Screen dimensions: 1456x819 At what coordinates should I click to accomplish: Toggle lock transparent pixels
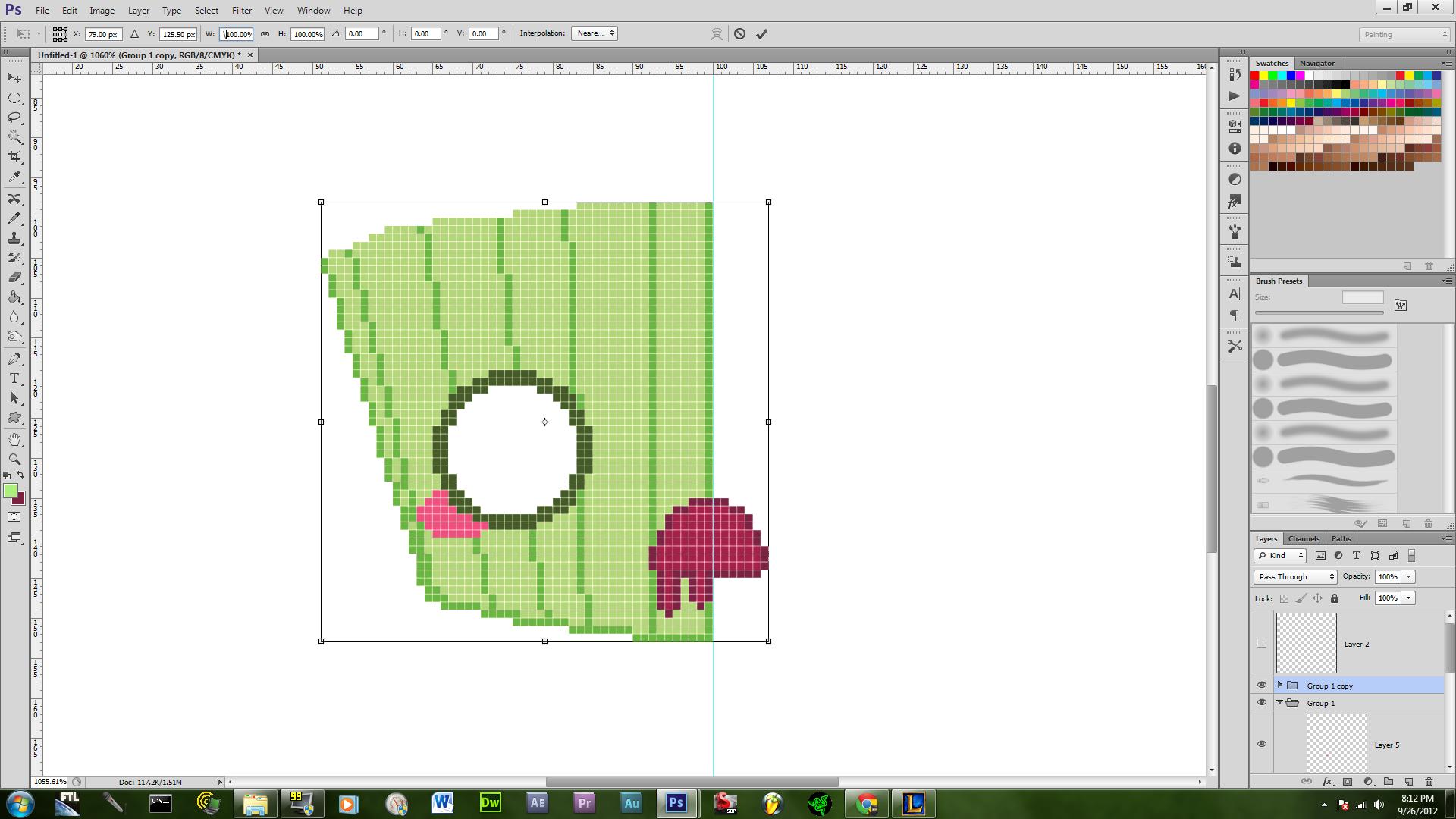point(1284,598)
